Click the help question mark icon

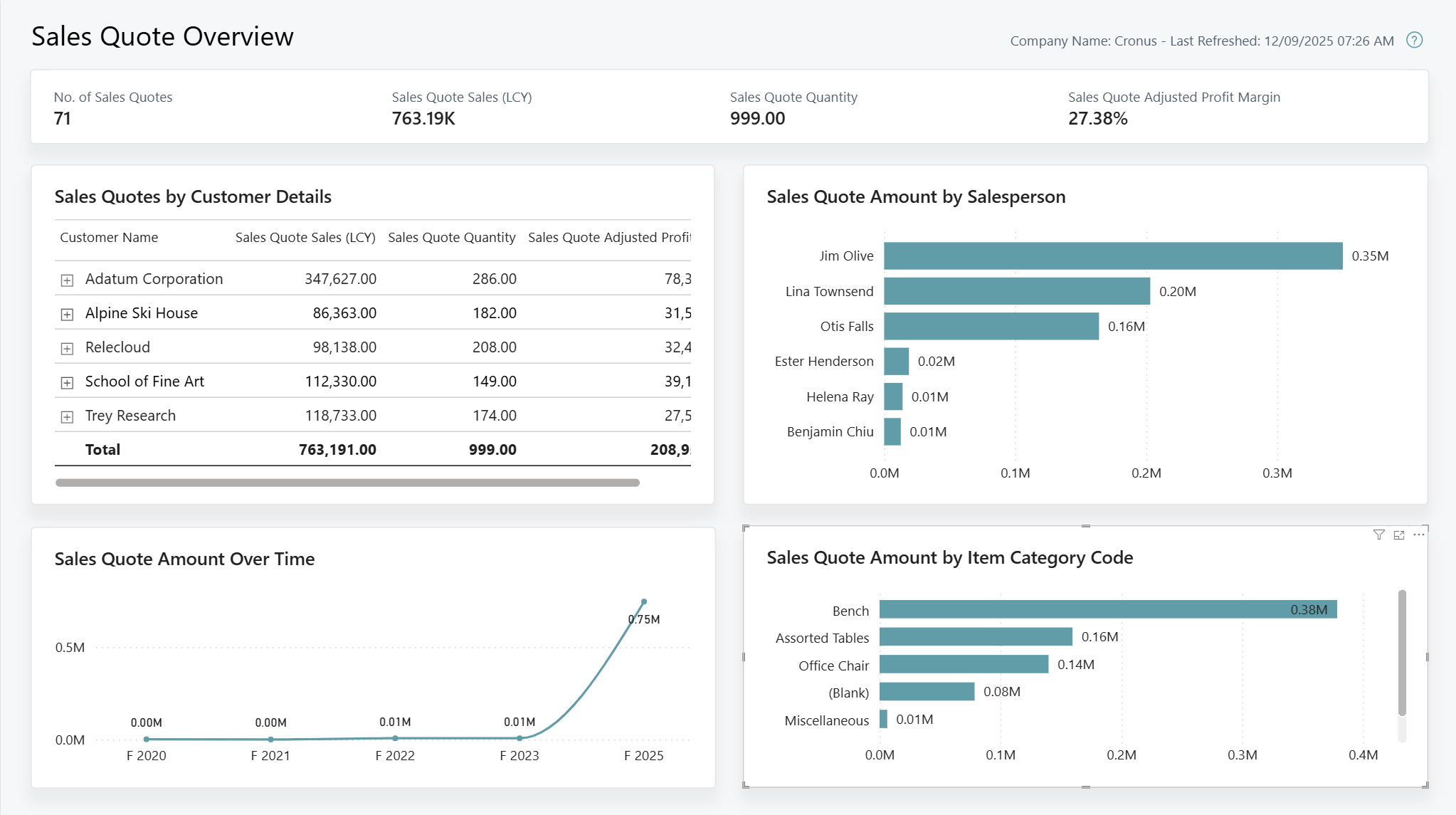click(1415, 41)
